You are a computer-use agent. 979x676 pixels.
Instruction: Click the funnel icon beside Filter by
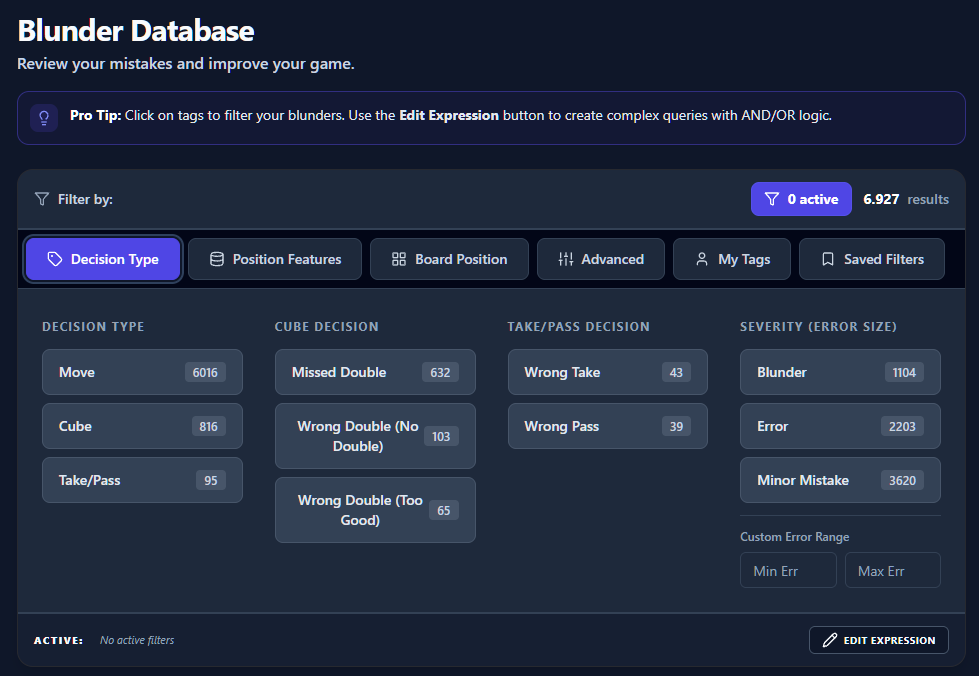tap(42, 199)
